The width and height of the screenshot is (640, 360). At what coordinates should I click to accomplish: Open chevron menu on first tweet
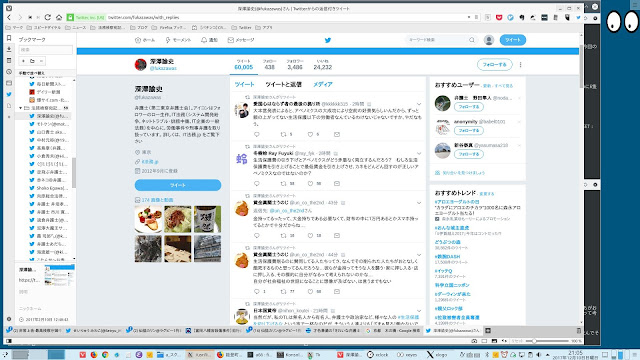click(419, 104)
